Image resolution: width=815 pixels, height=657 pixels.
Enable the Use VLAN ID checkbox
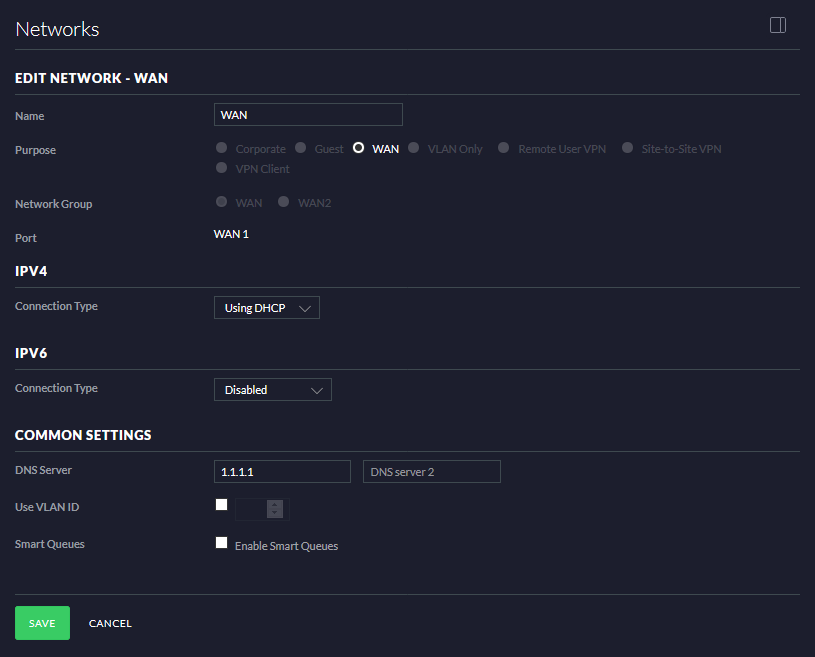(x=221, y=504)
